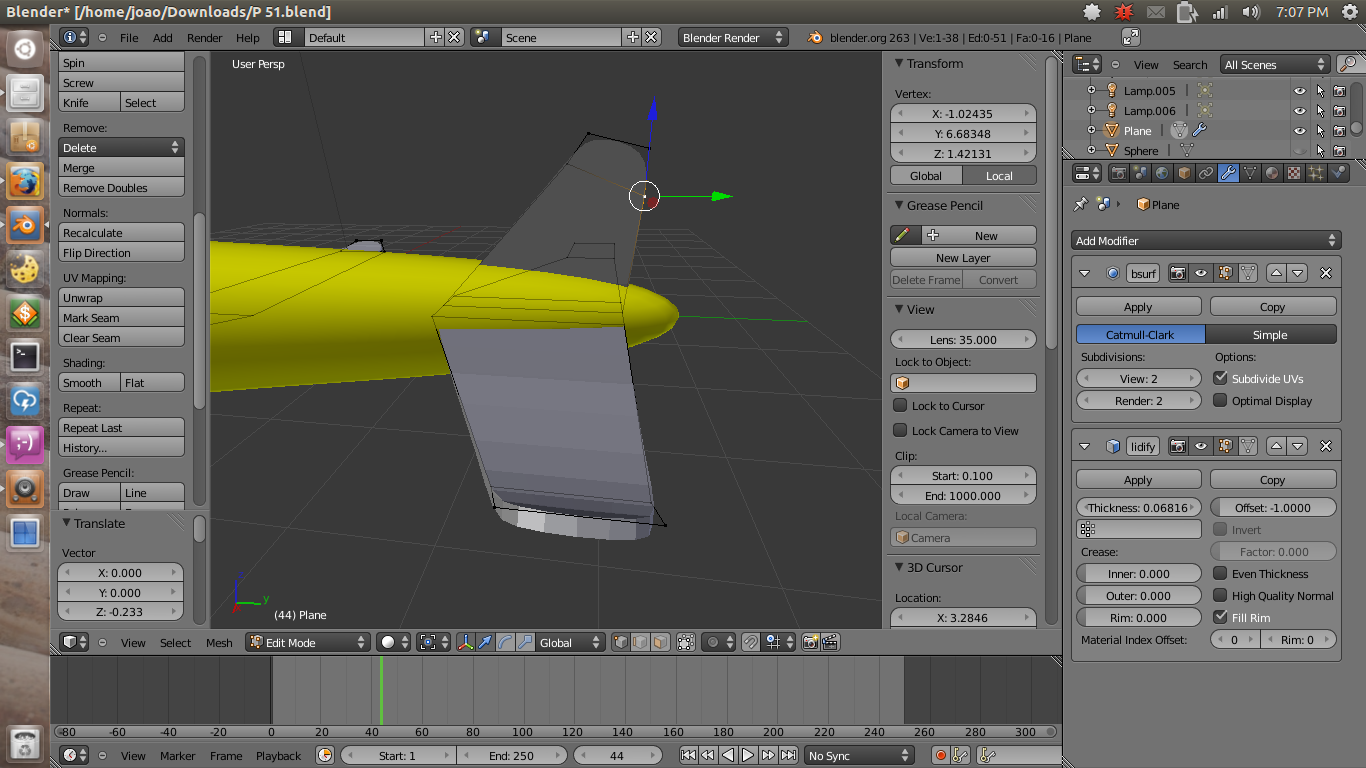Open the Render properties tab (camera icon)
The width and height of the screenshot is (1366, 768).
pyautogui.click(x=1119, y=172)
